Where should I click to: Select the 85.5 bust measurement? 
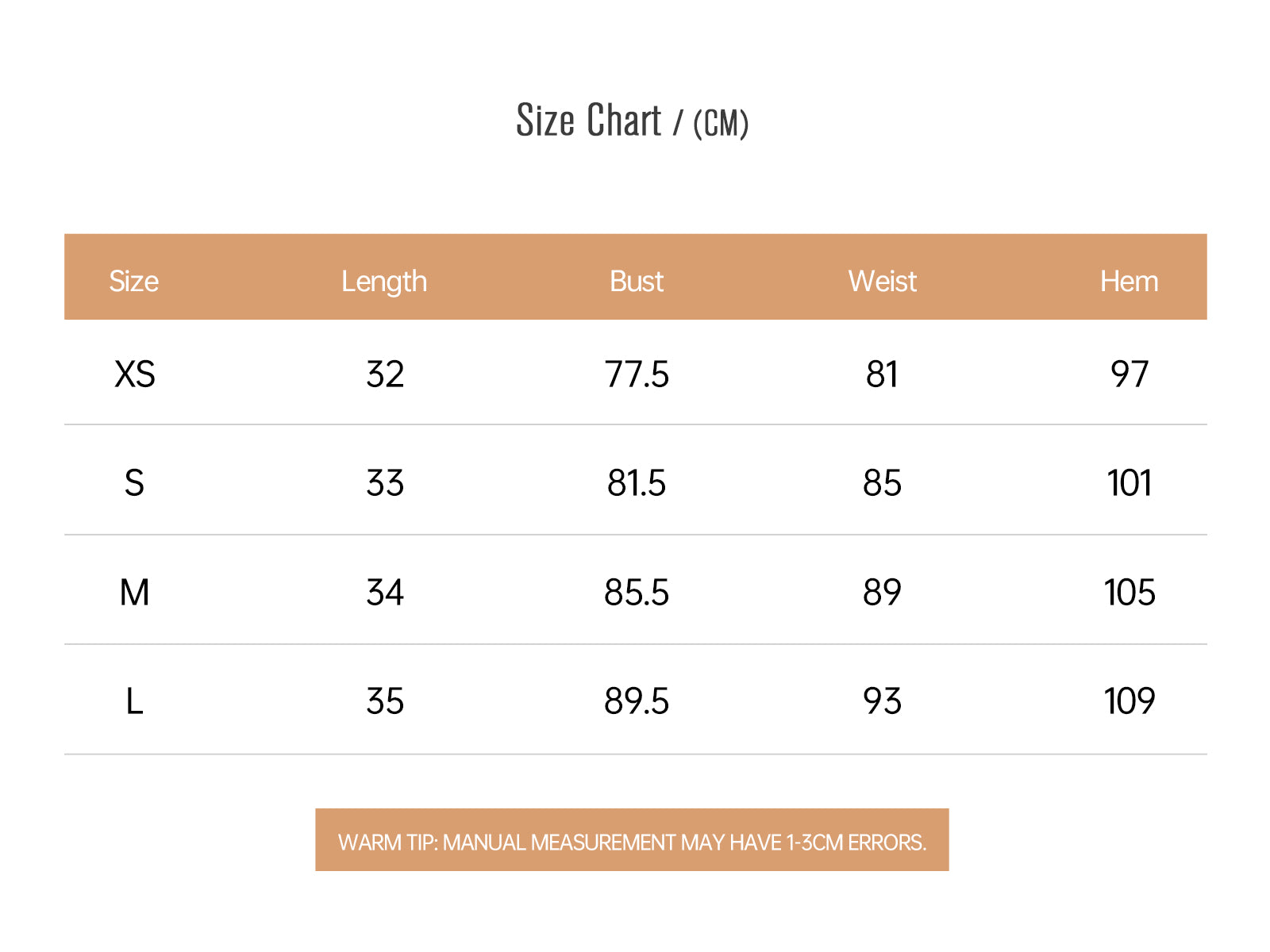637,592
